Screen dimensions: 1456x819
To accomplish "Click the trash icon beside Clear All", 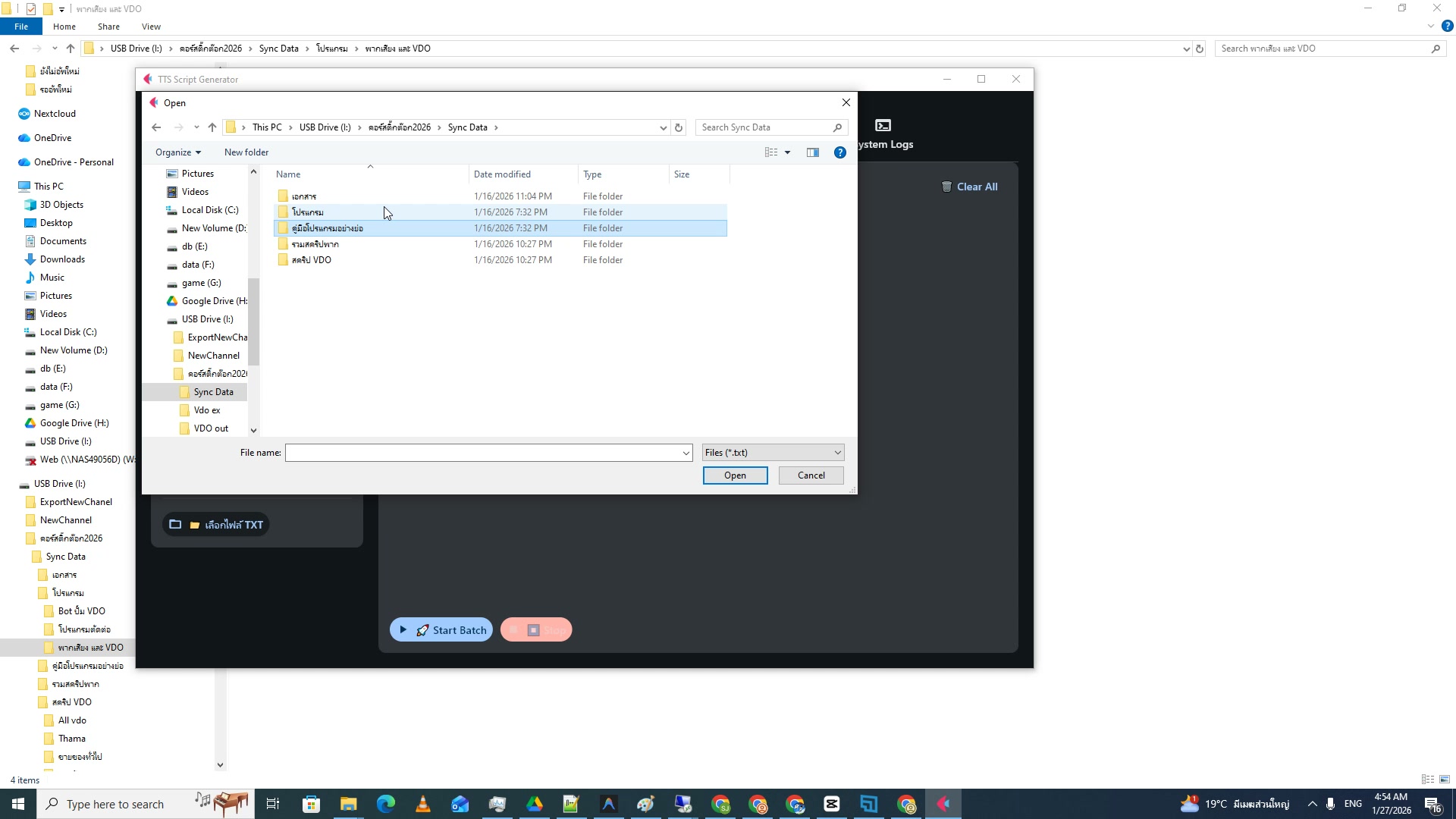I will click(947, 187).
